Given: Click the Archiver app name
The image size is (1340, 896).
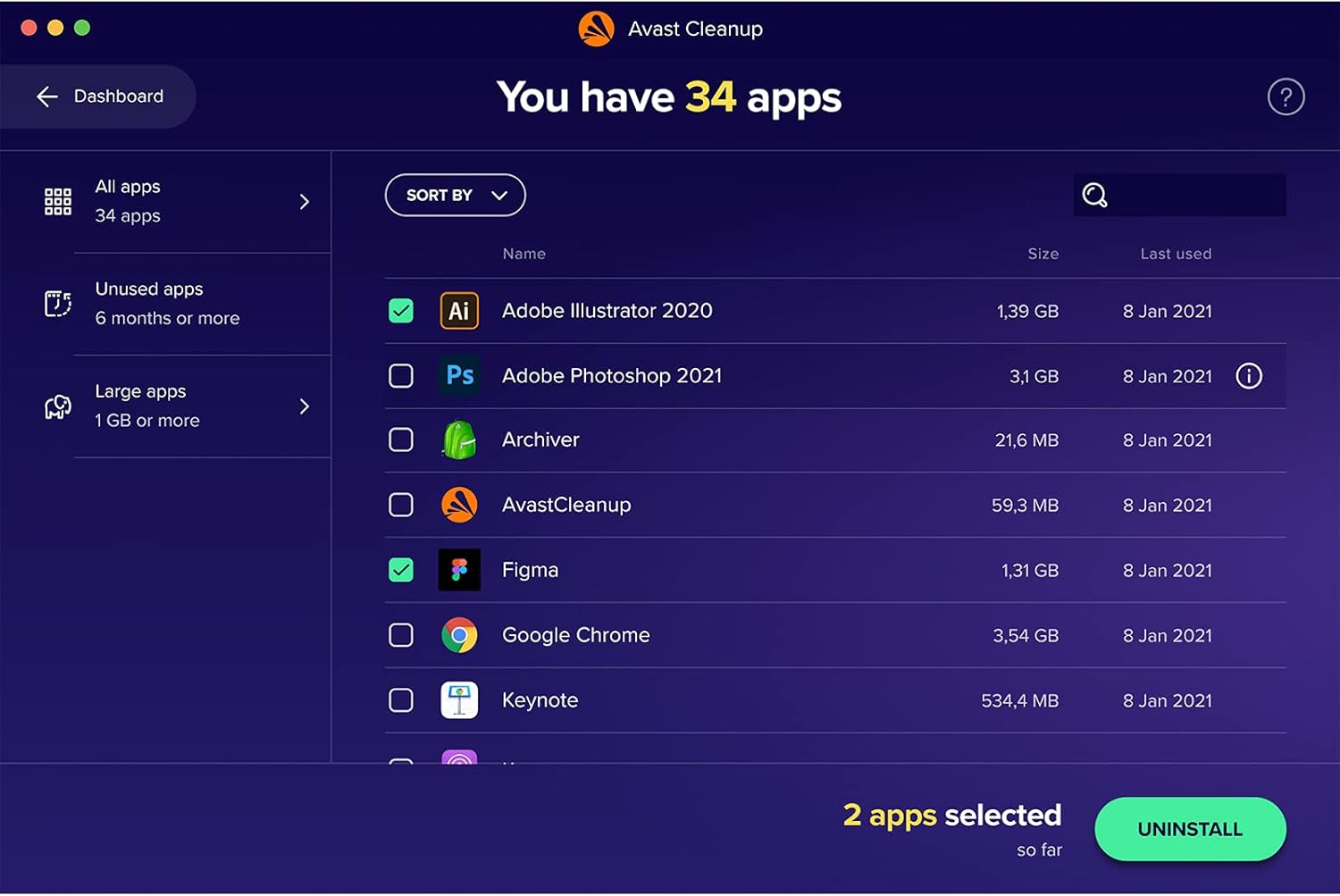Looking at the screenshot, I should pyautogui.click(x=540, y=440).
